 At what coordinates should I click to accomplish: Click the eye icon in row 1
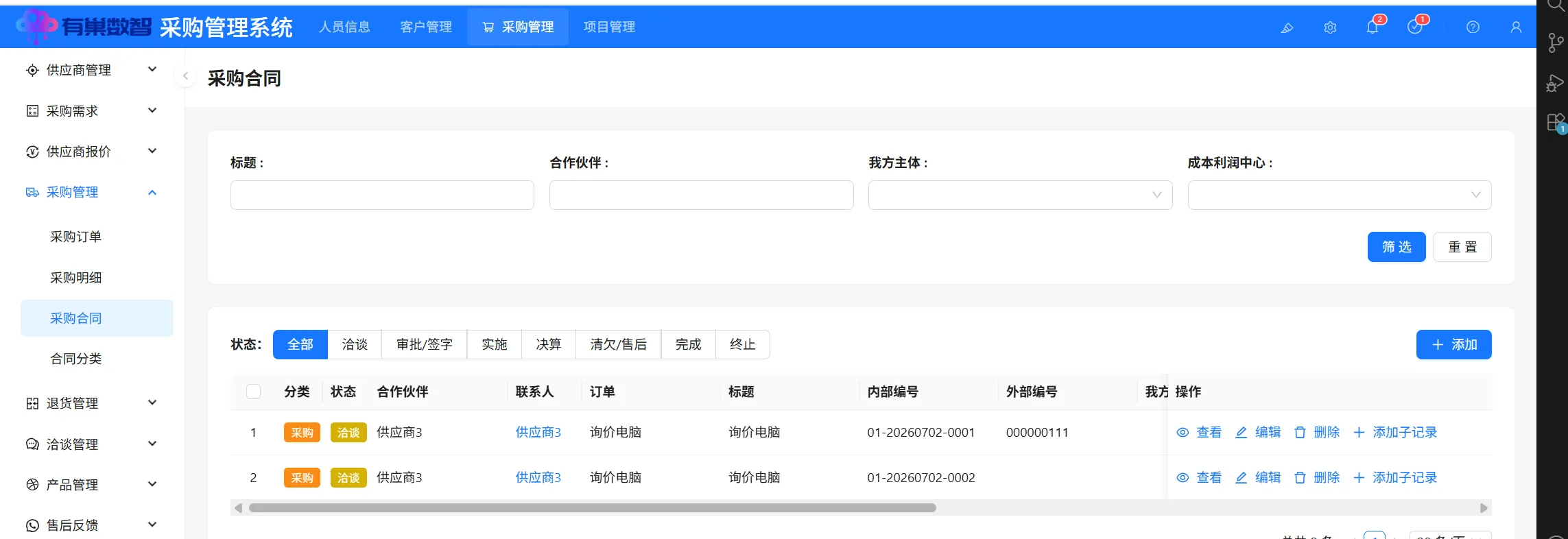[x=1183, y=433]
